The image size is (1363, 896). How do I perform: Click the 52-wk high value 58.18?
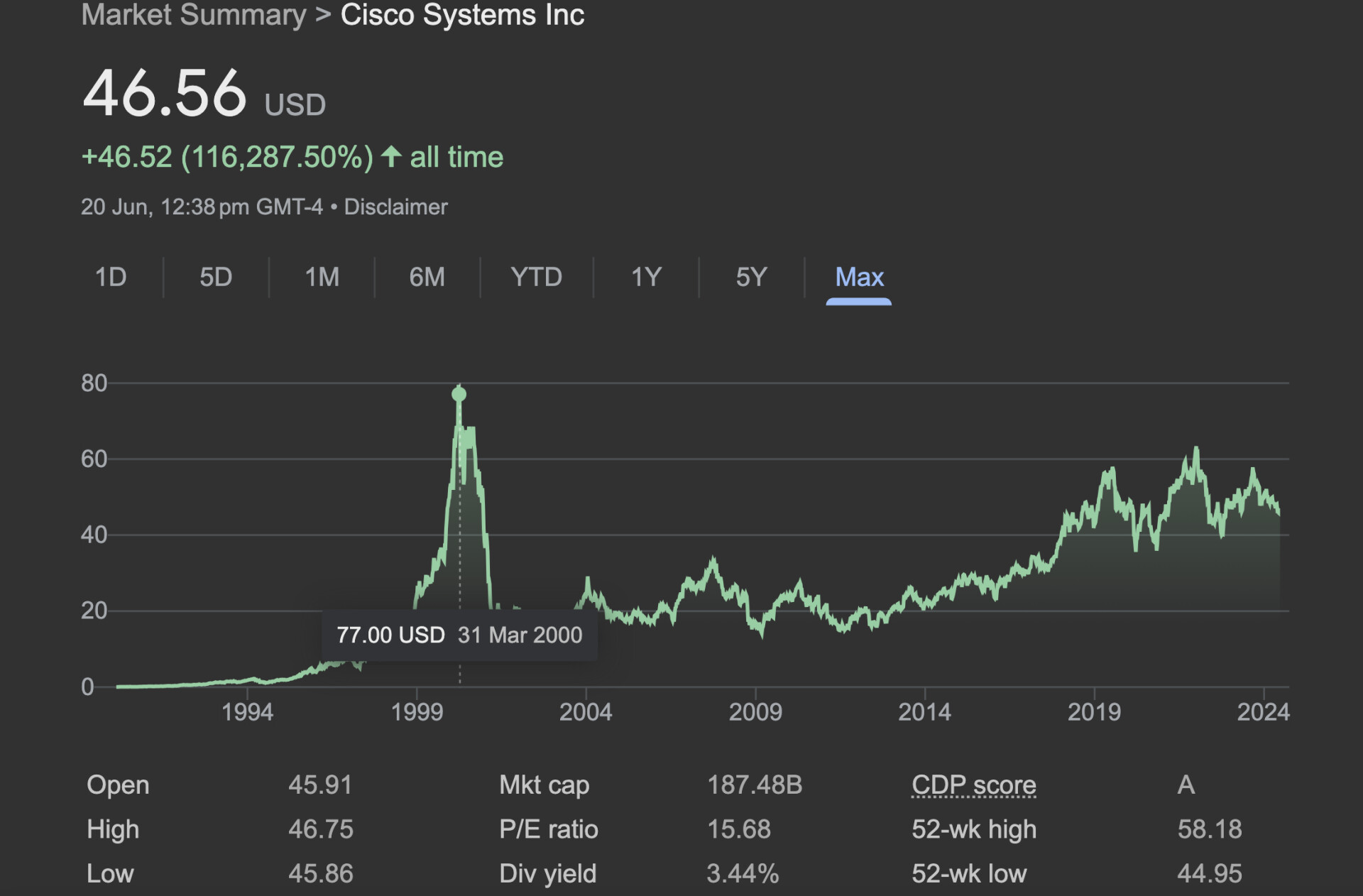(x=1210, y=829)
